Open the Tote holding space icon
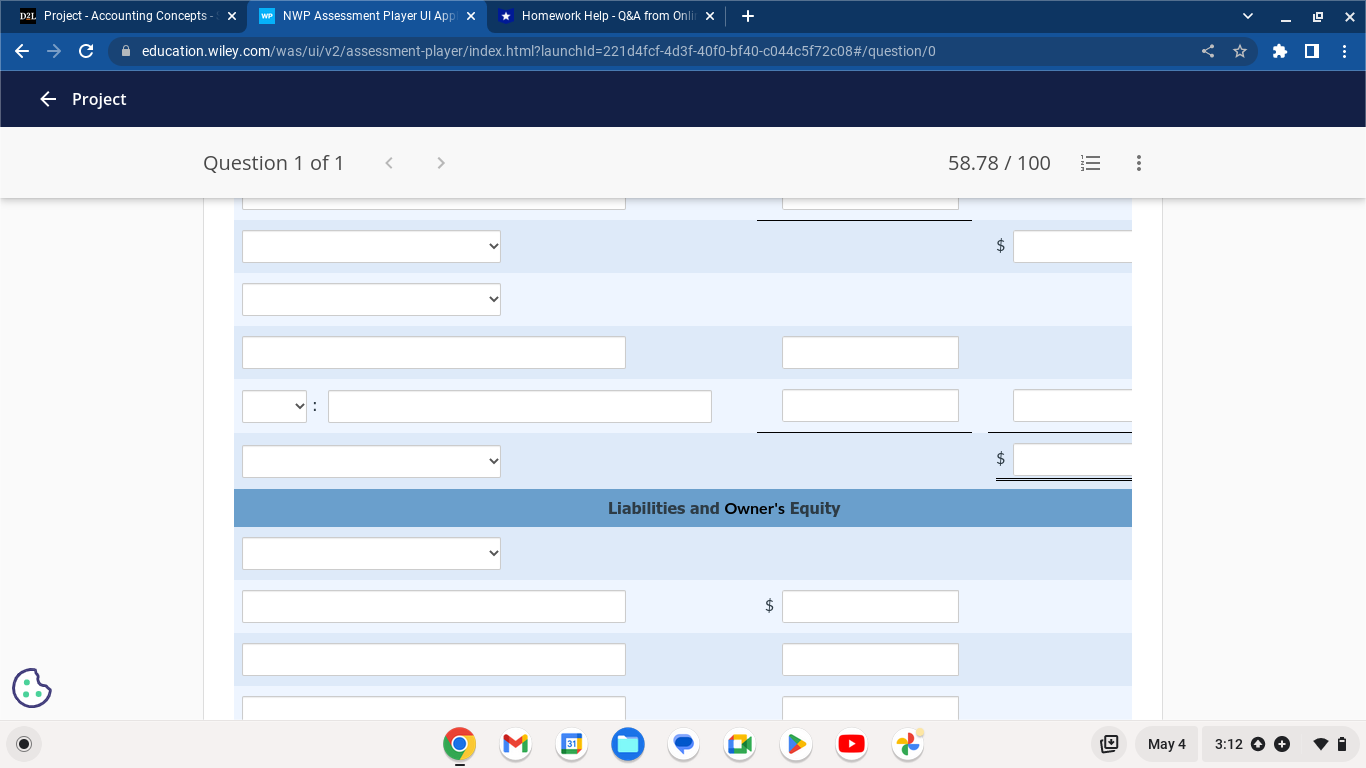 [1109, 744]
